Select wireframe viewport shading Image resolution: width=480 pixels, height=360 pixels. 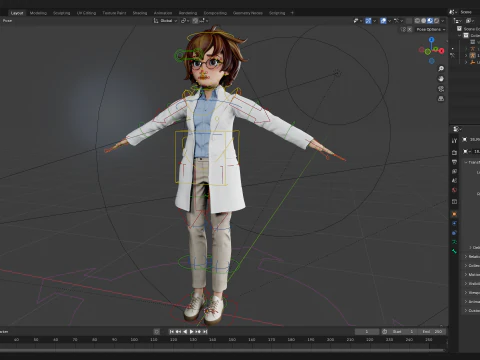click(417, 21)
